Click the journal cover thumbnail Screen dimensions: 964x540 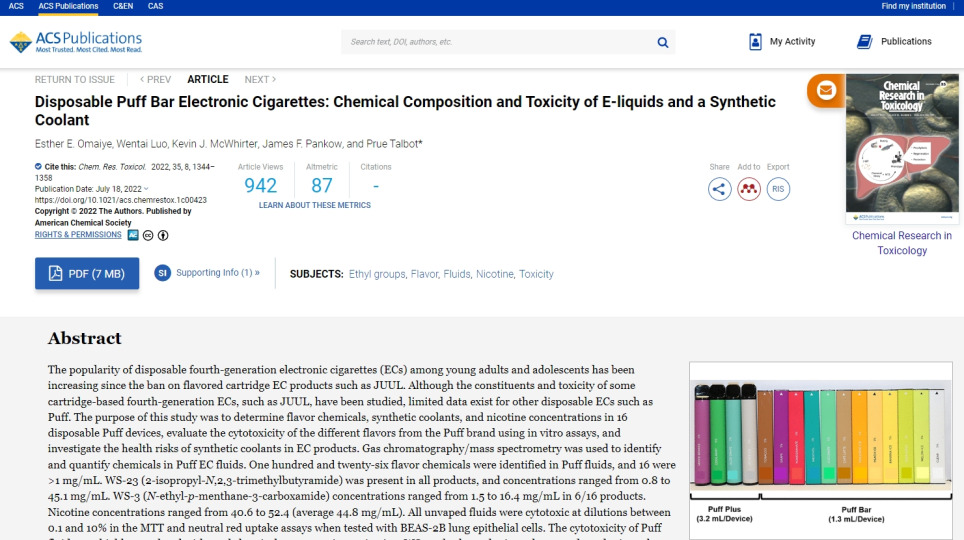coord(902,148)
